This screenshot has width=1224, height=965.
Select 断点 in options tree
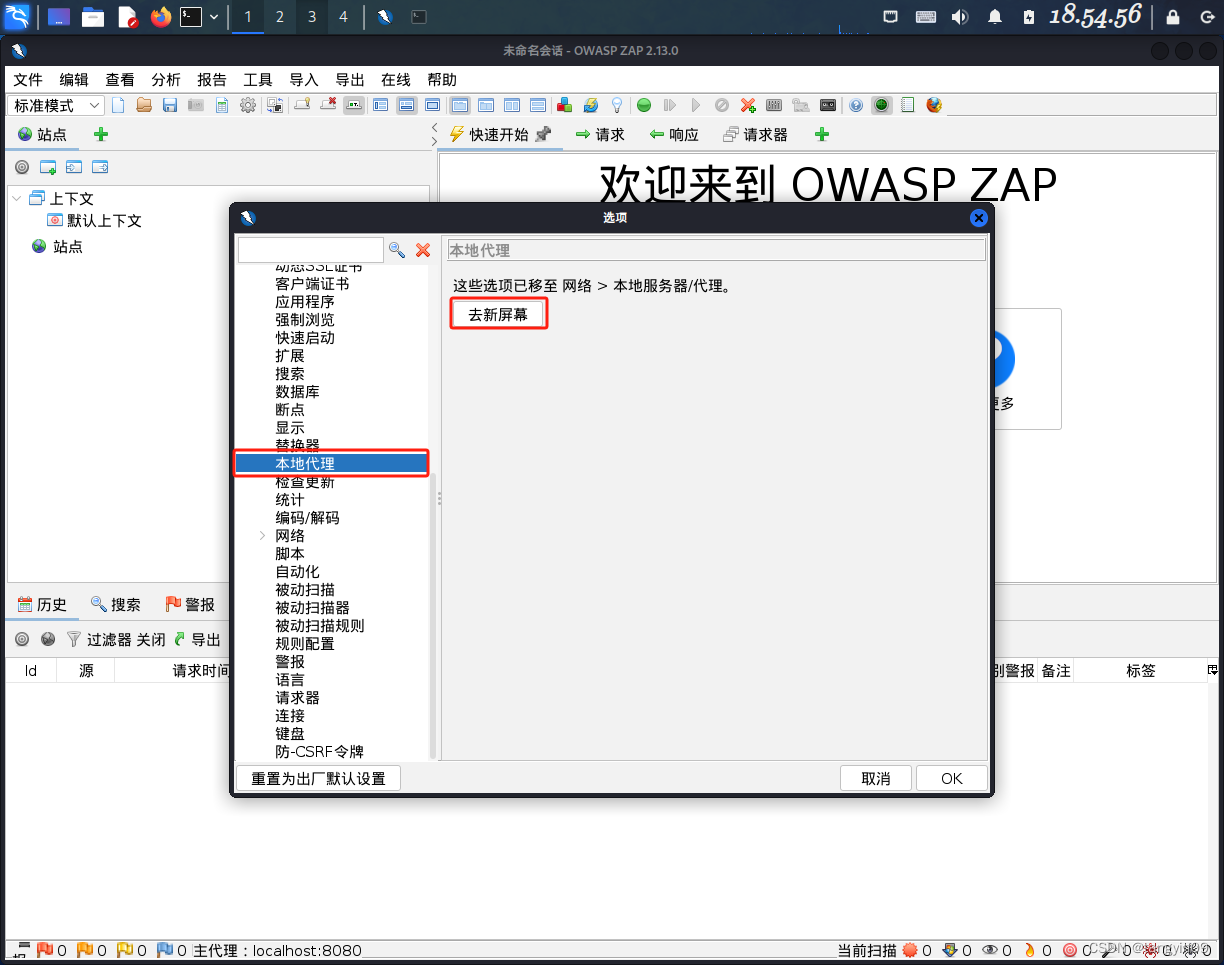pos(290,410)
